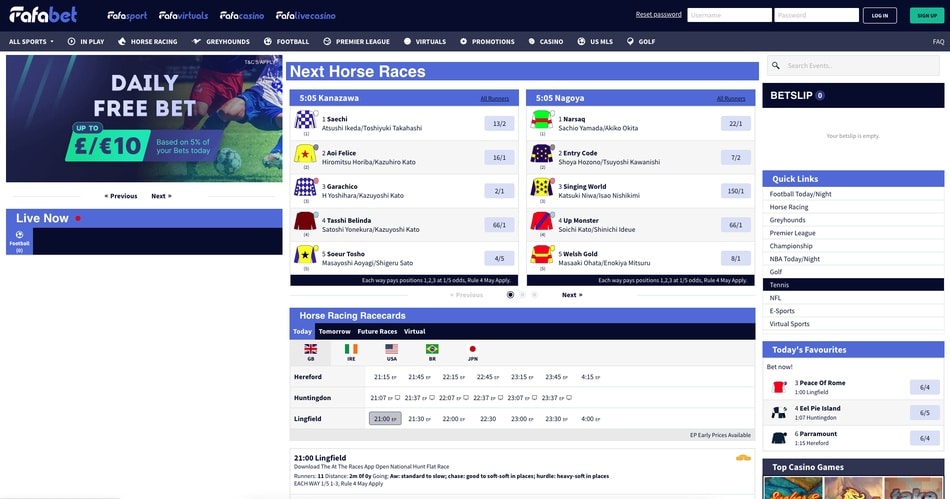This screenshot has width=950, height=499.
Task: Go to Fafasport section
Action: (127, 16)
